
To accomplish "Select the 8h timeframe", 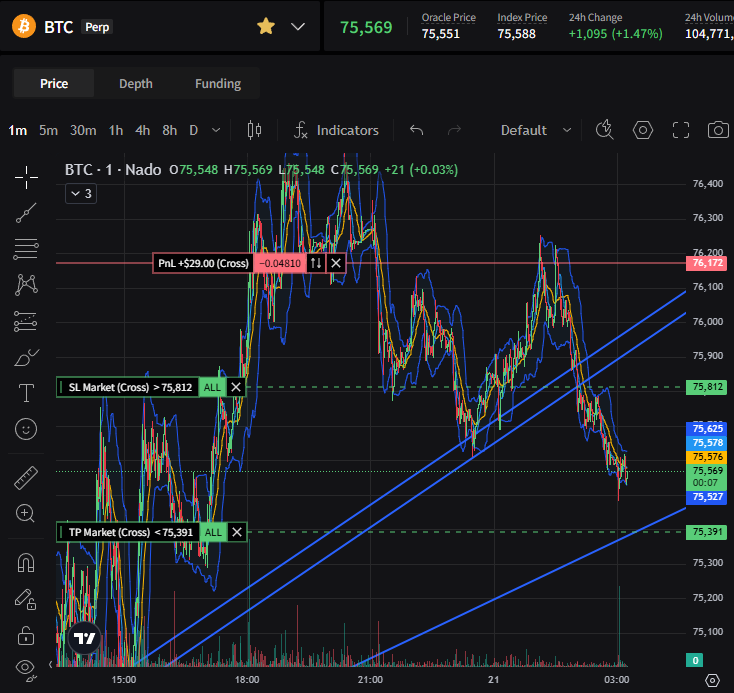I will [169, 130].
